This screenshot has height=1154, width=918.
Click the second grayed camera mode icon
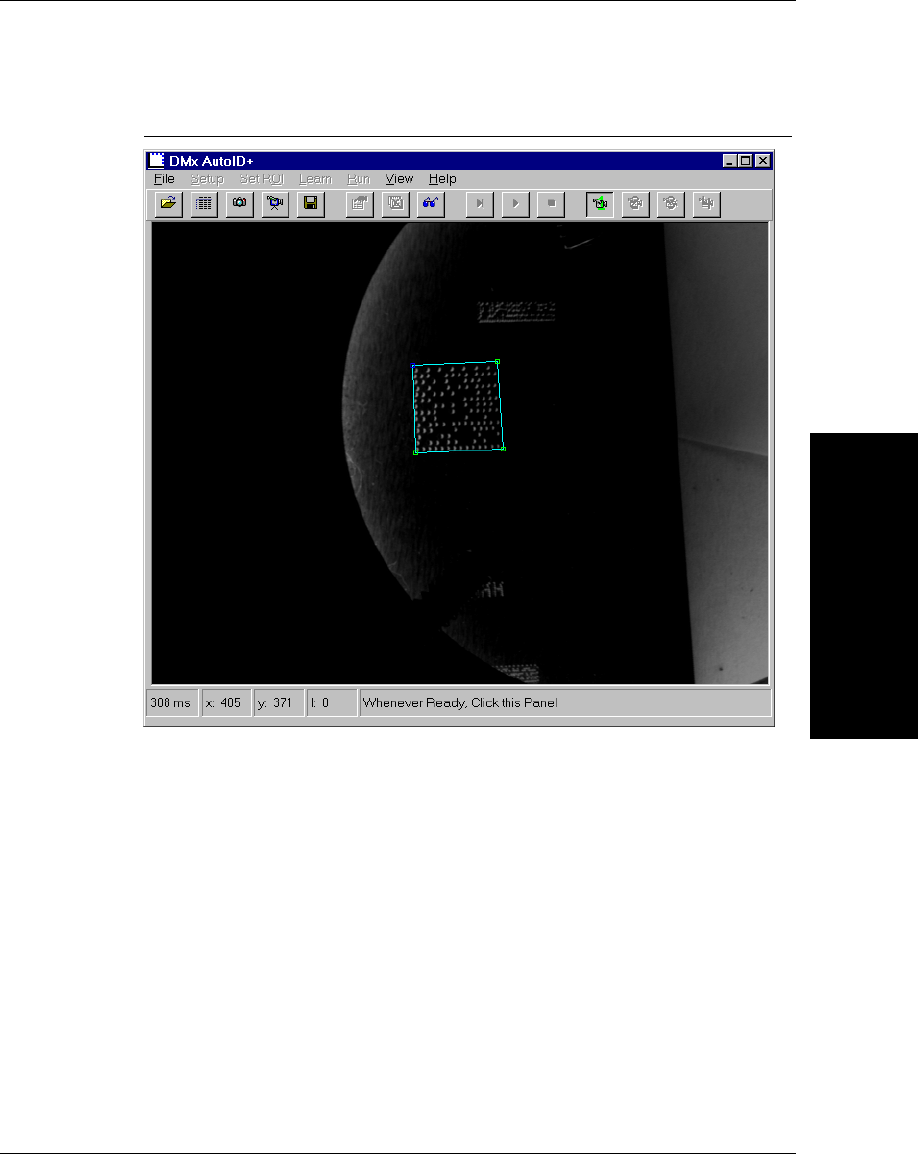coord(635,204)
